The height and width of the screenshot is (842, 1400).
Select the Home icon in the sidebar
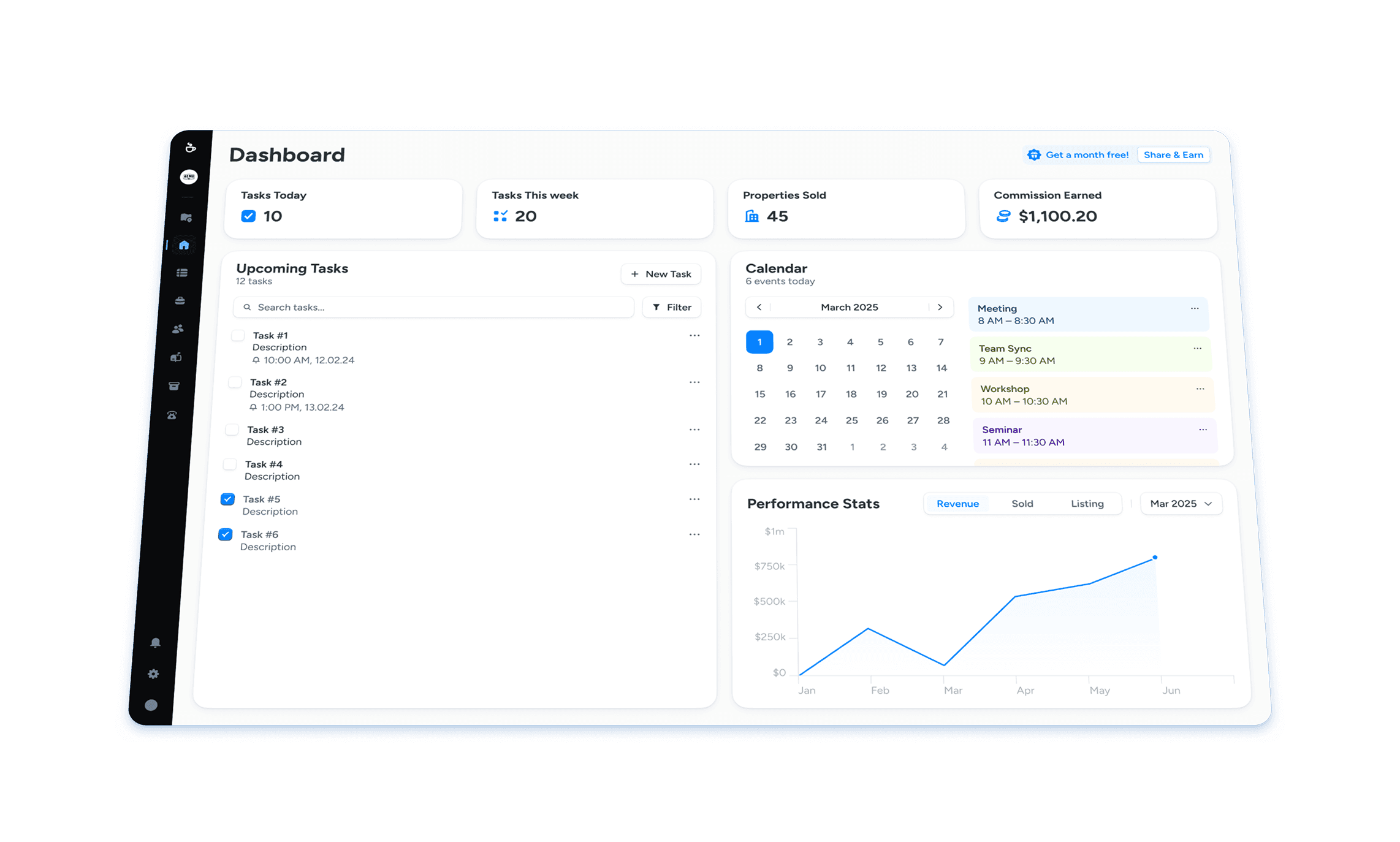pyautogui.click(x=183, y=245)
